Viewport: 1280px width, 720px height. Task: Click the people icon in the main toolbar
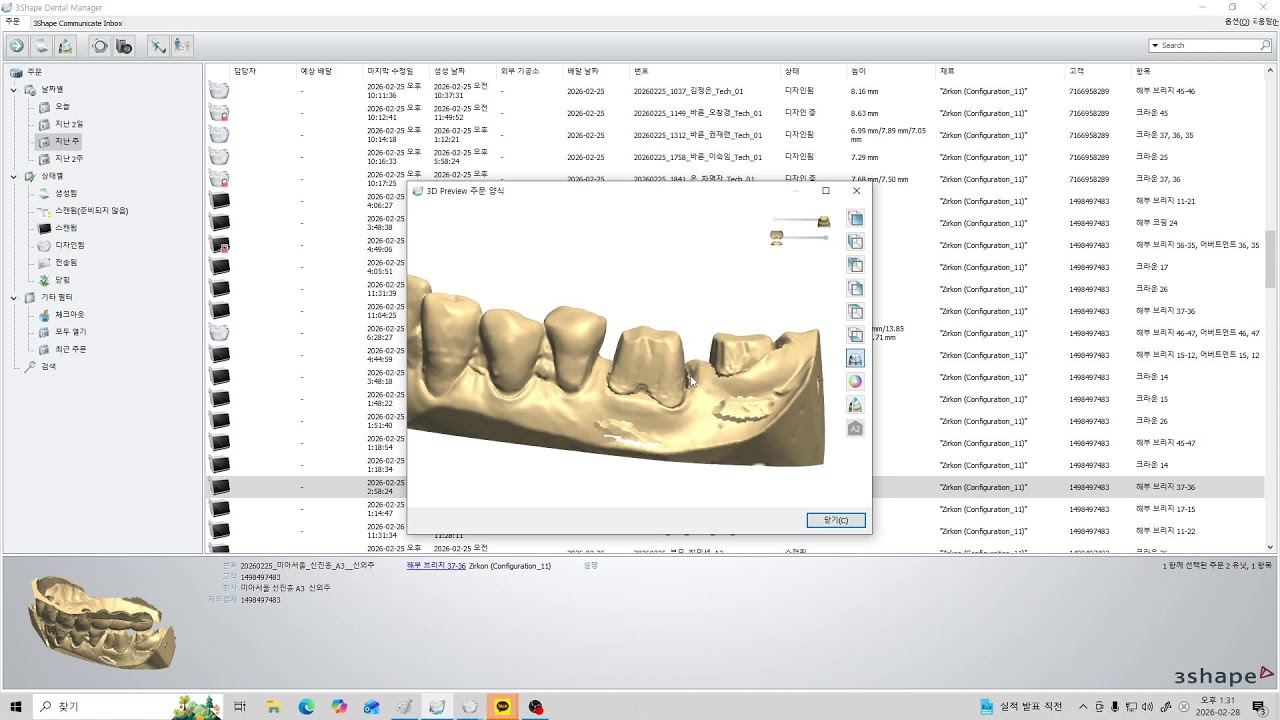tap(182, 45)
